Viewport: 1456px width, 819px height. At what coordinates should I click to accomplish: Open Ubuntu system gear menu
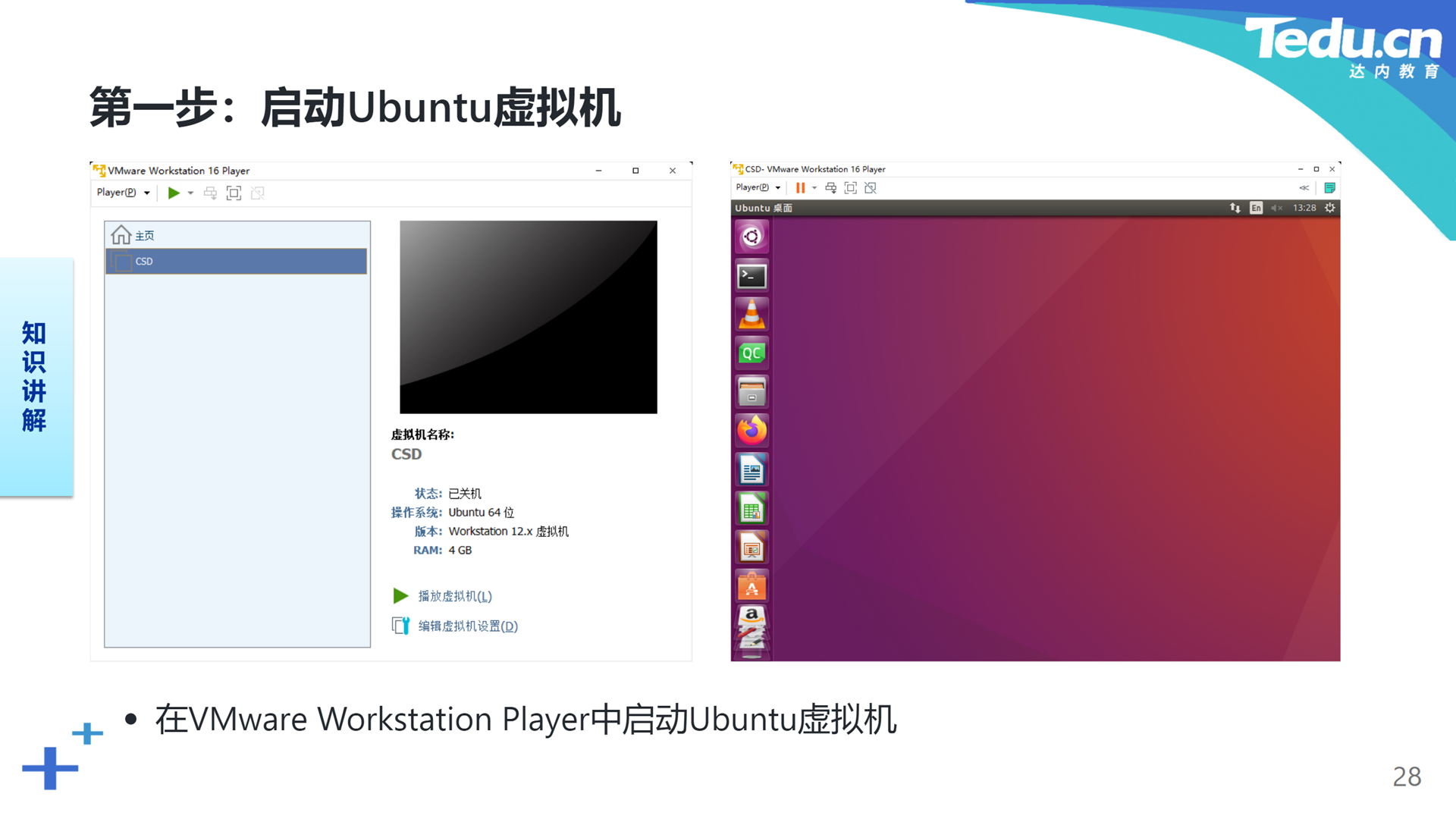[x=1329, y=208]
